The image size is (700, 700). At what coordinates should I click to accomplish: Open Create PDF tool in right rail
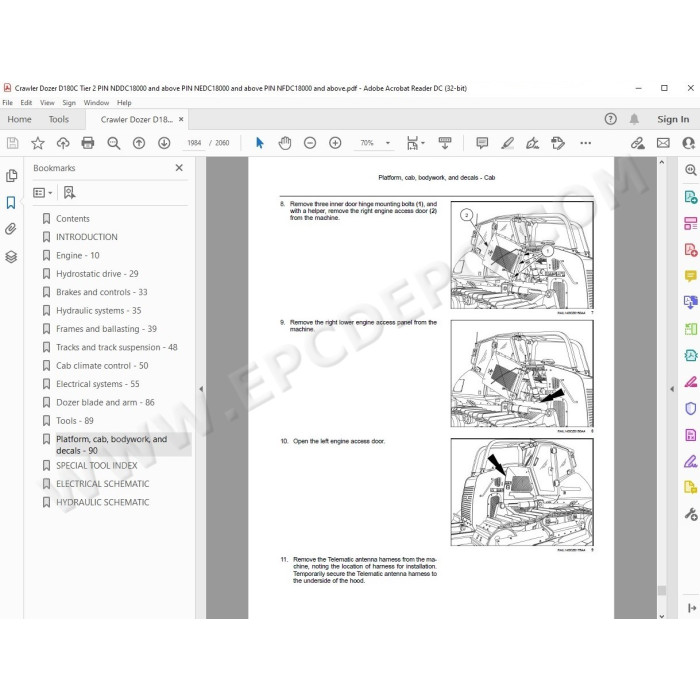click(x=691, y=250)
